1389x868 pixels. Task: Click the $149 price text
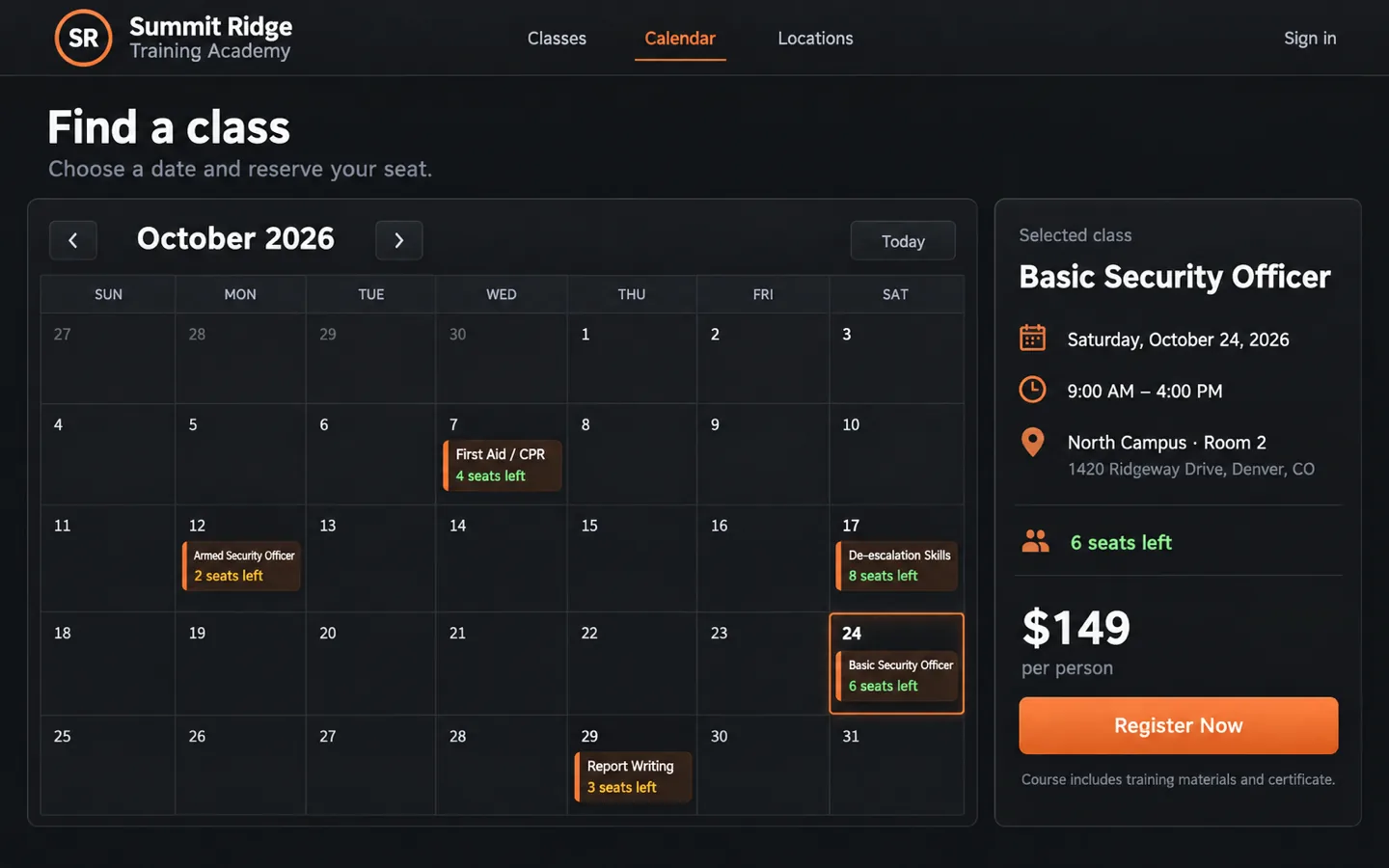pos(1076,628)
